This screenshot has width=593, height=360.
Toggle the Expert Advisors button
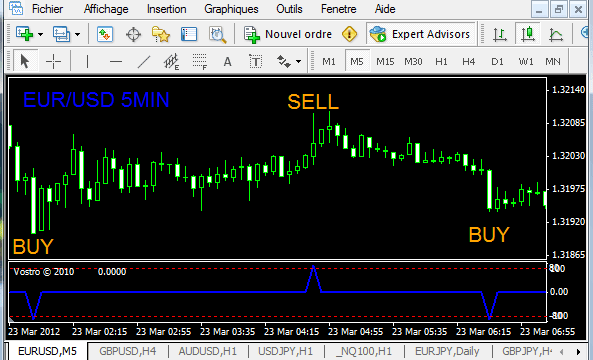[421, 34]
